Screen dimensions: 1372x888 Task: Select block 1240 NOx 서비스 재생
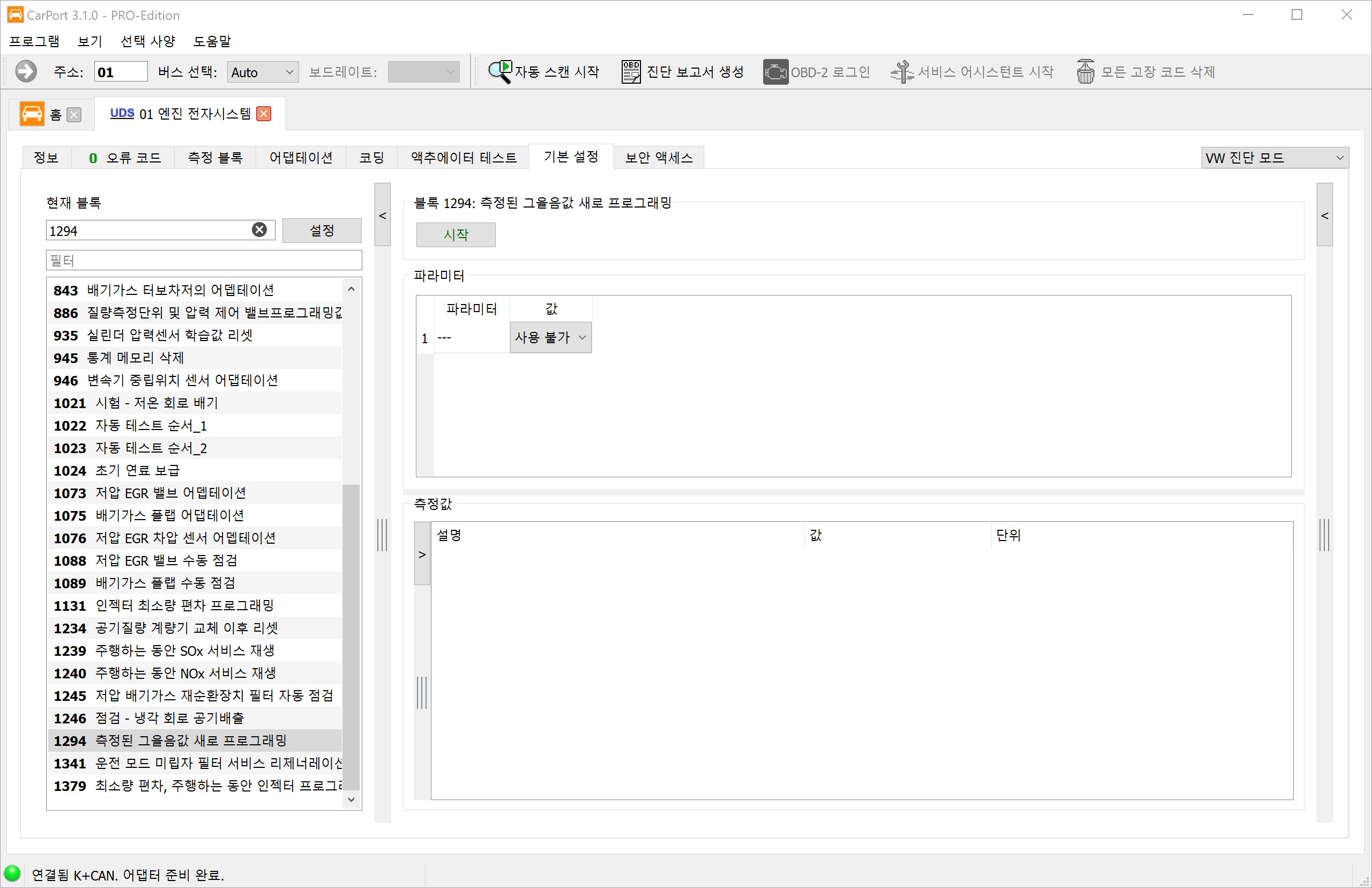[x=195, y=673]
